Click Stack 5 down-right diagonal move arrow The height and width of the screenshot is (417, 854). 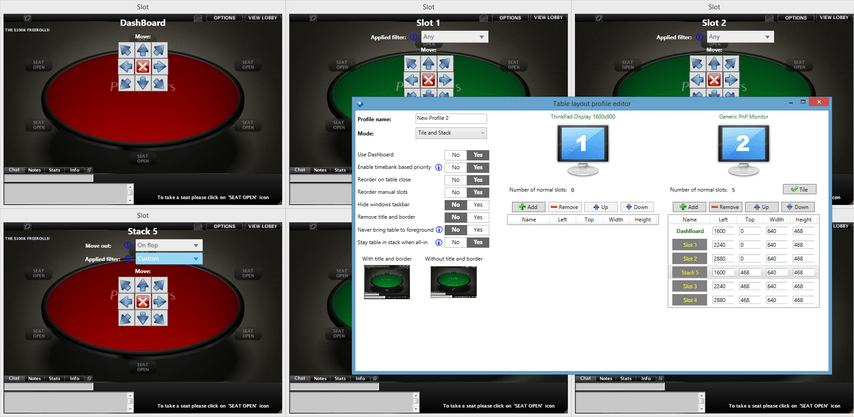(x=159, y=318)
